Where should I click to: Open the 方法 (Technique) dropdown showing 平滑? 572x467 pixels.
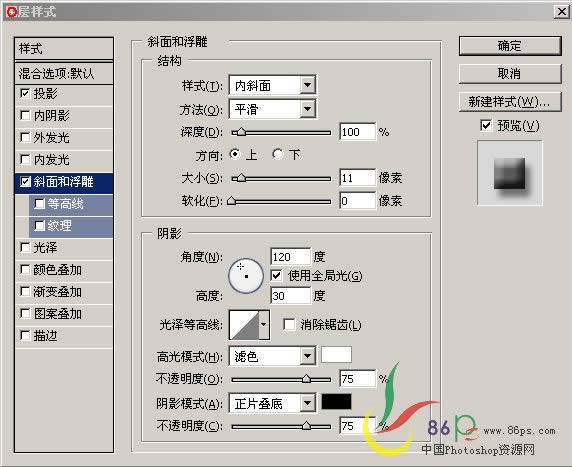pos(273,109)
